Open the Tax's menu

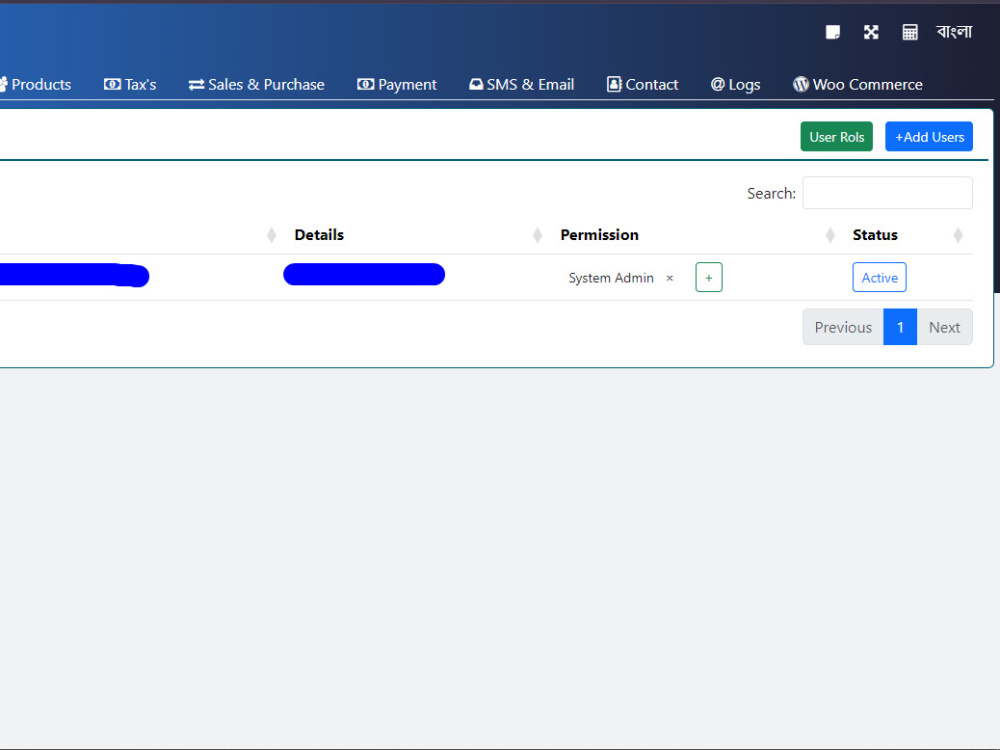[130, 84]
